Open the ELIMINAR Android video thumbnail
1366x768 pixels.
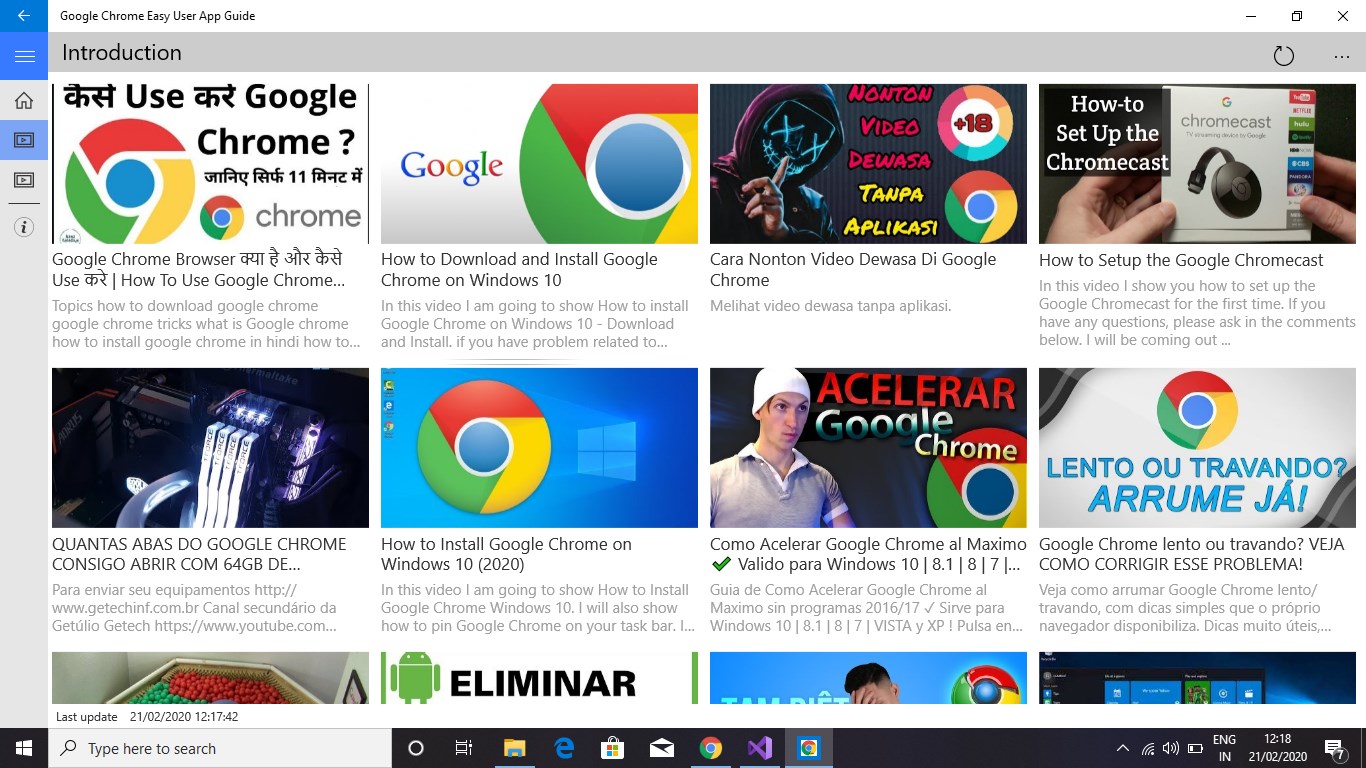click(x=539, y=678)
